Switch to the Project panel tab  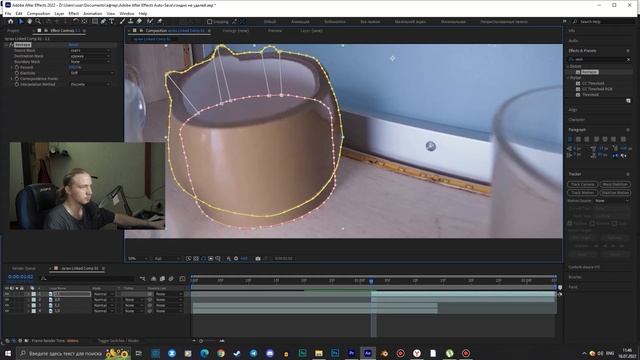pos(13,31)
